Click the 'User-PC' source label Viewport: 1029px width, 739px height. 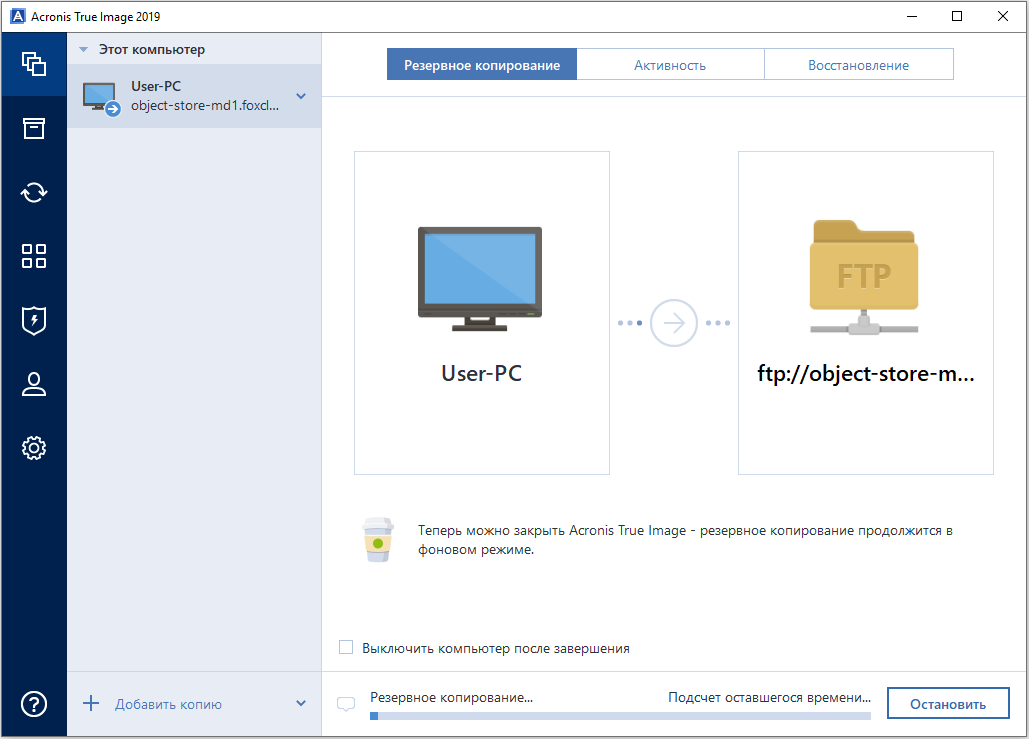[482, 373]
